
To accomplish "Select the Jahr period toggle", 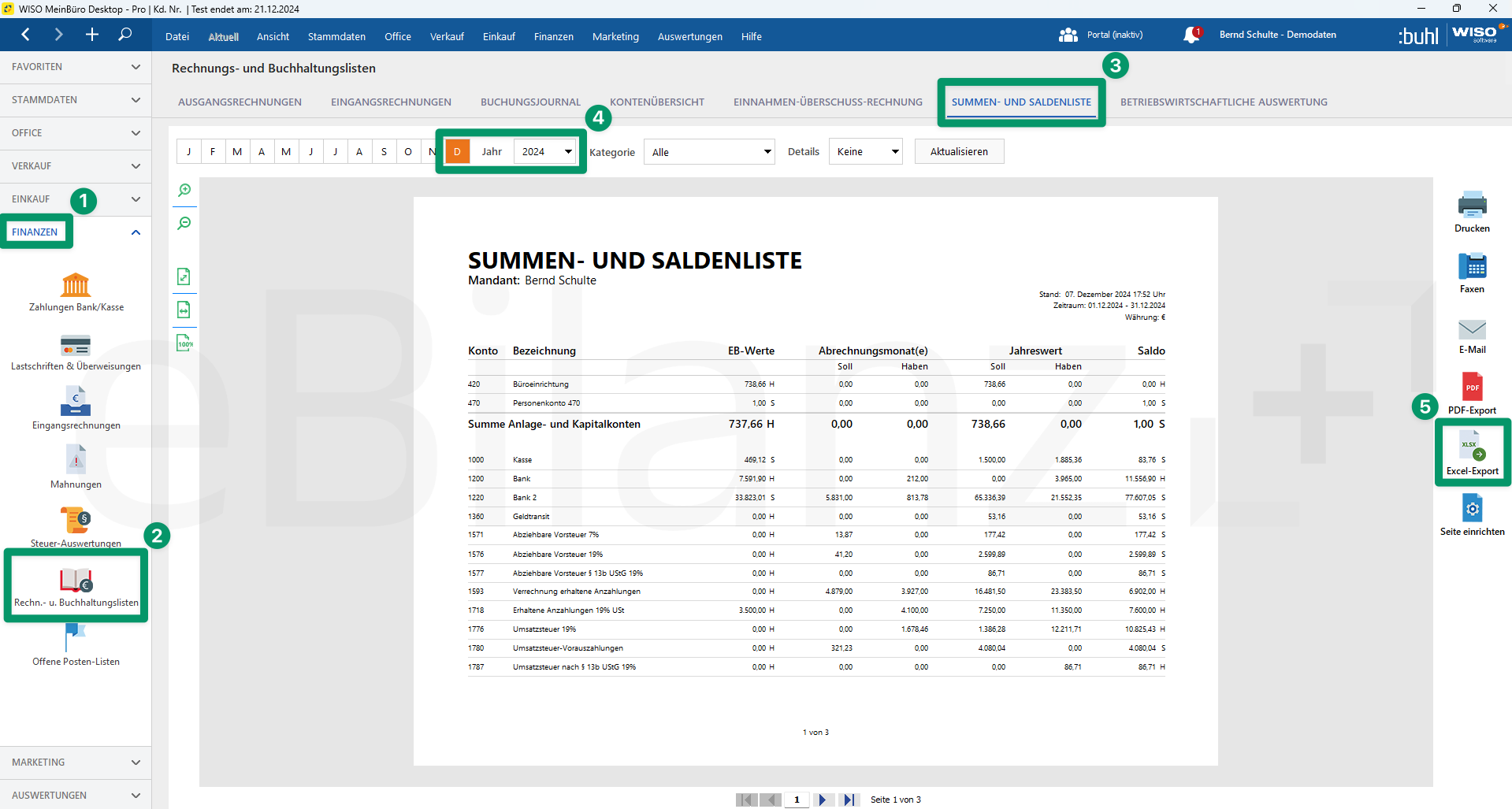I will point(492,152).
